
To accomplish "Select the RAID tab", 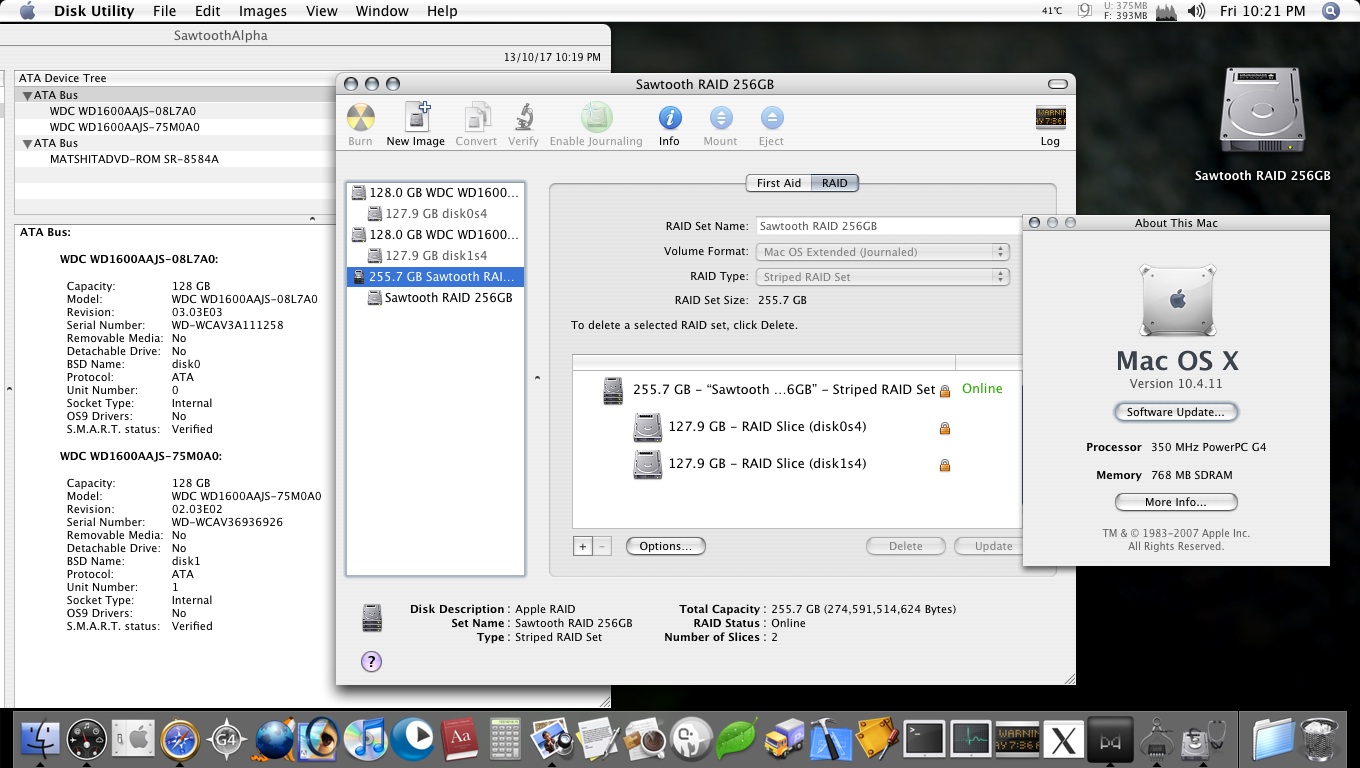I will pyautogui.click(x=835, y=183).
